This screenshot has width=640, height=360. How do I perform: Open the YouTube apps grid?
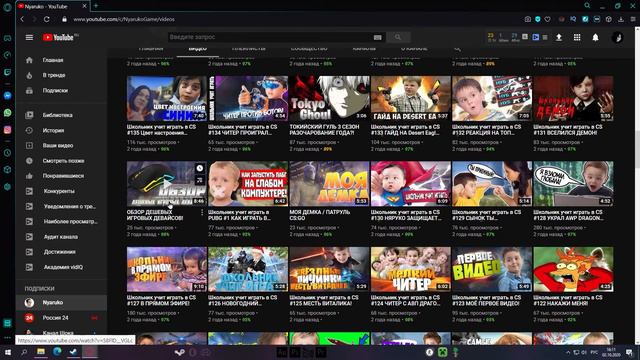point(577,38)
